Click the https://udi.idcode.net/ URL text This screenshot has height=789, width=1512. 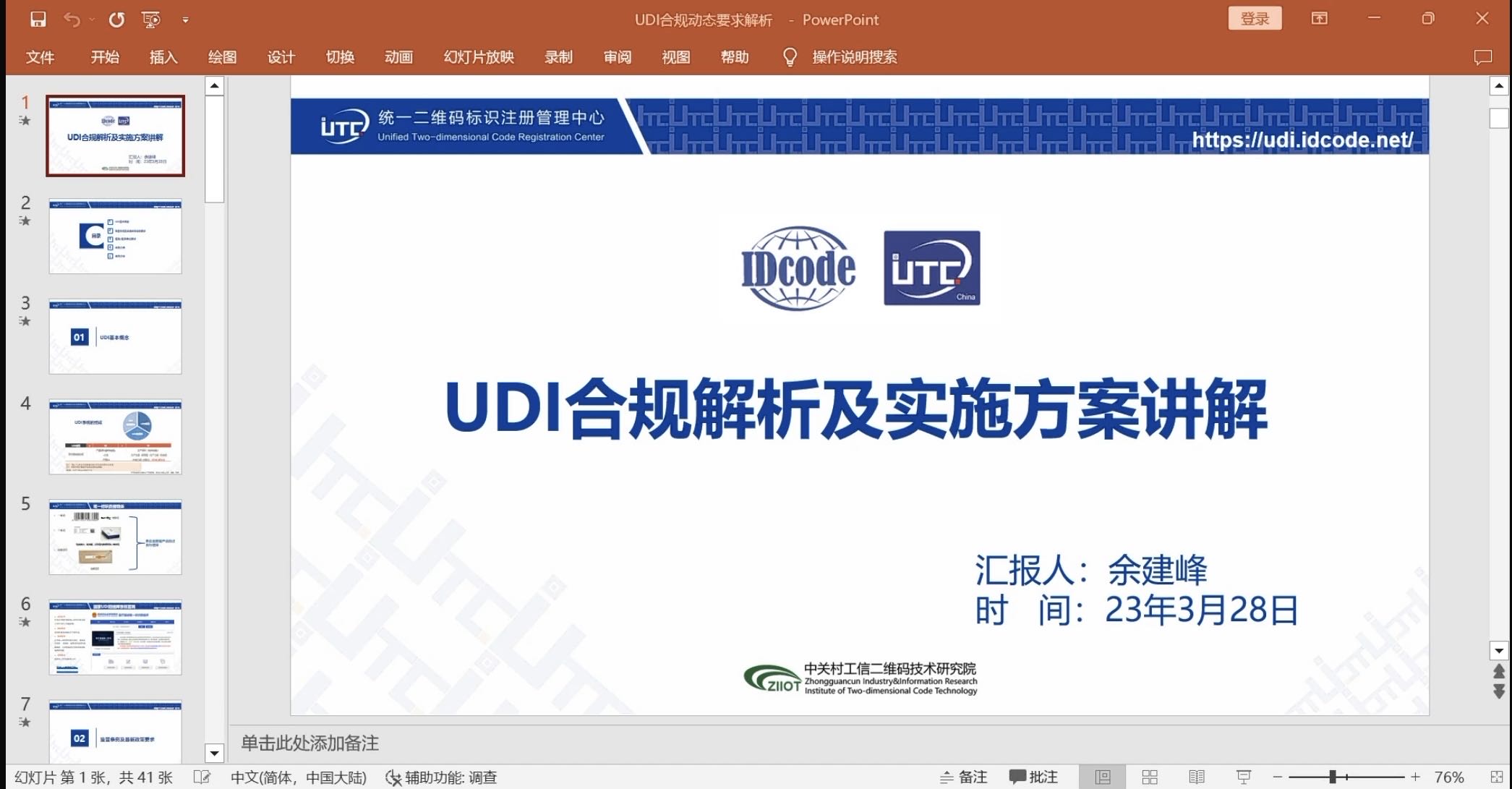[1302, 140]
